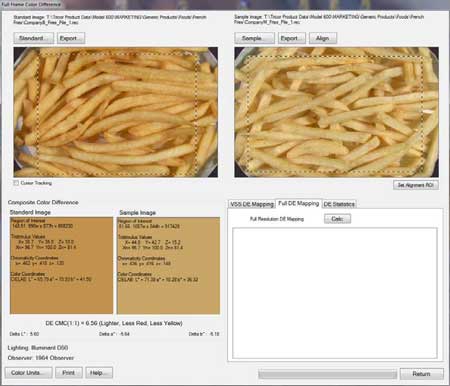This screenshot has width=450, height=386.
Task: Click the DE CMC(1:1) result text
Action: pyautogui.click(x=114, y=323)
